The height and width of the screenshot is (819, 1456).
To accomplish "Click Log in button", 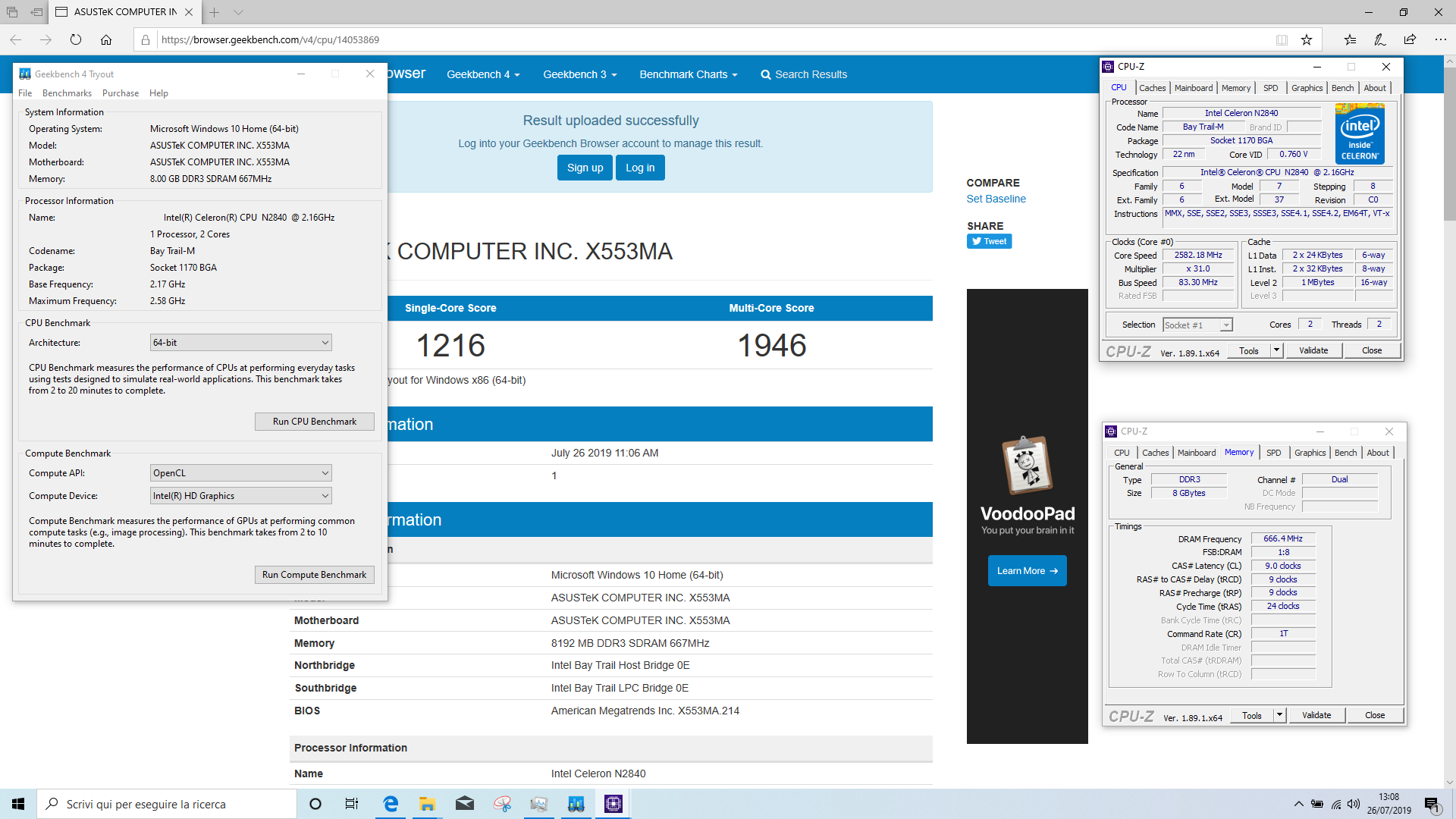I will click(640, 168).
